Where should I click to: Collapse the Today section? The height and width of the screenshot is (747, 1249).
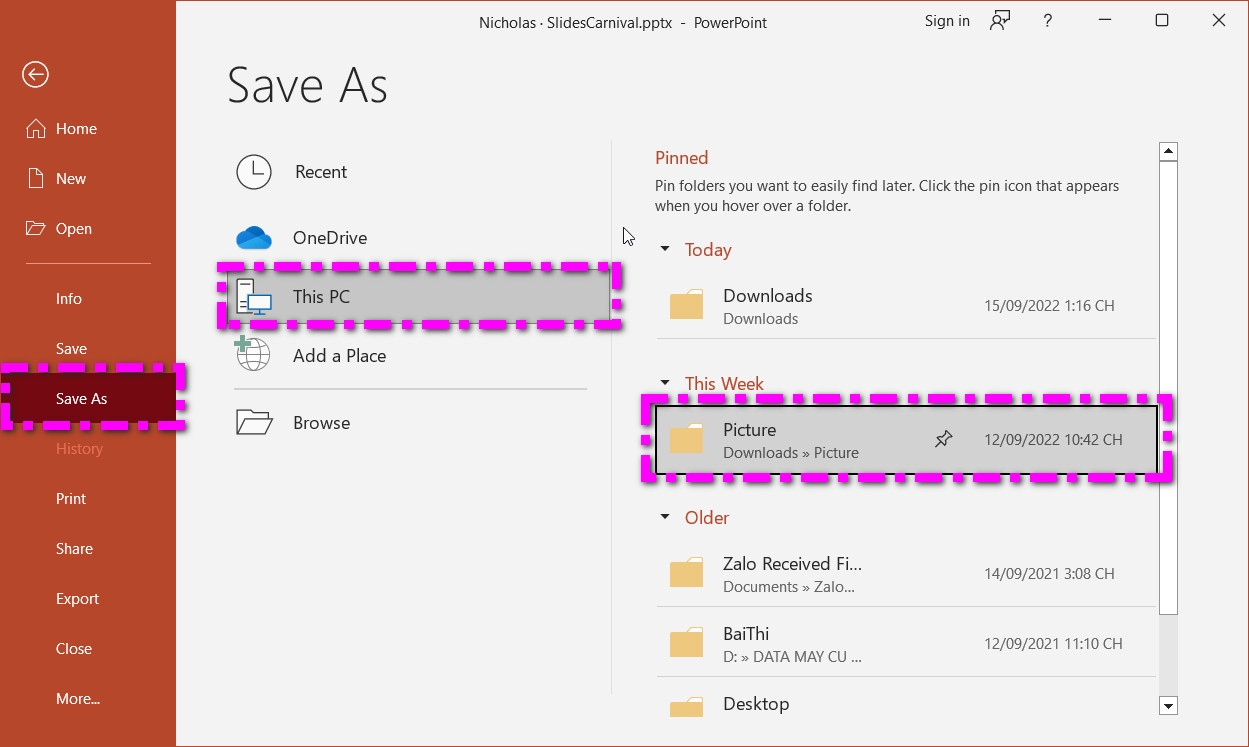tap(665, 250)
